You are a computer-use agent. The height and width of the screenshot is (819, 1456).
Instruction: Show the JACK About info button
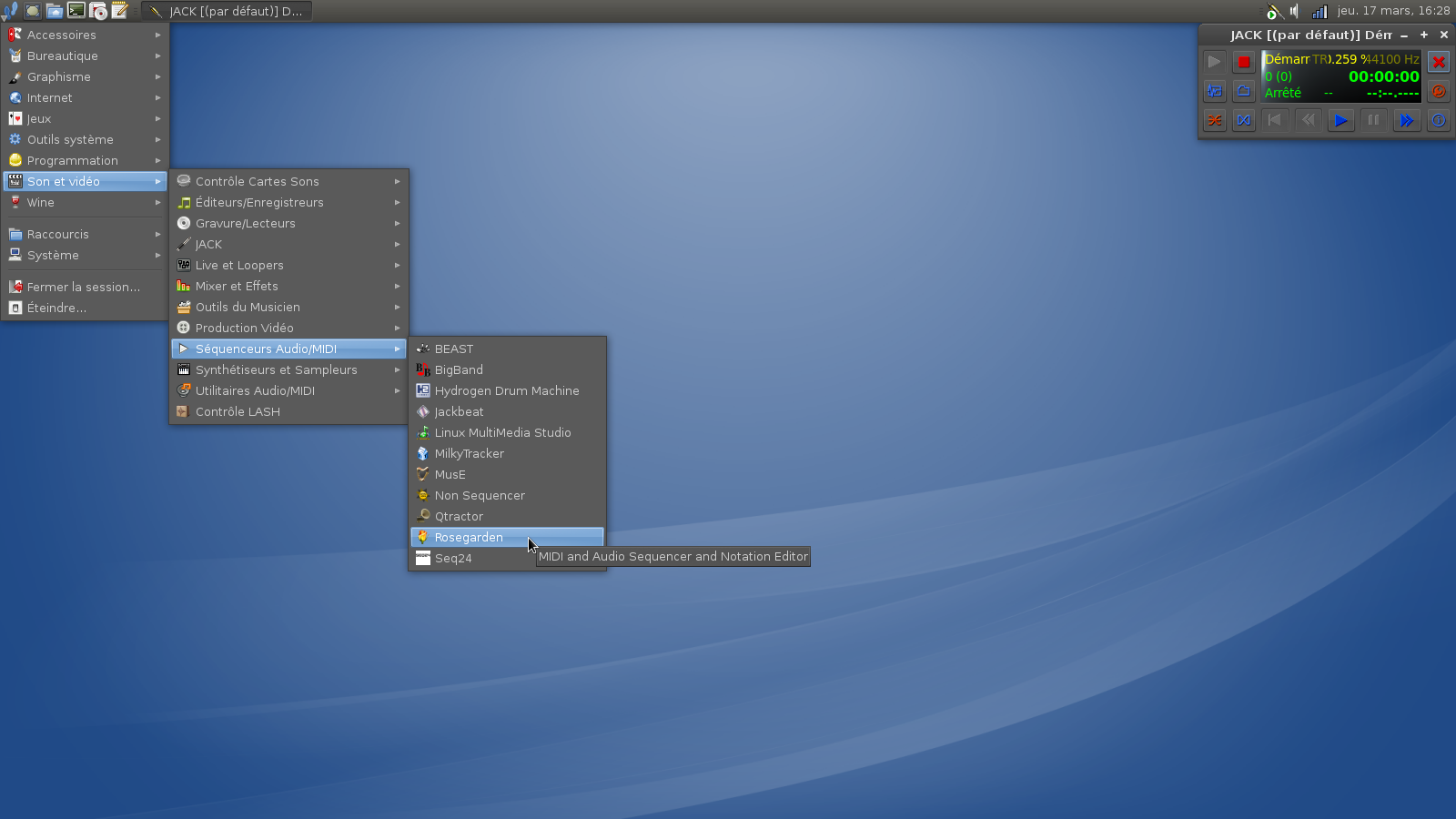(1439, 120)
